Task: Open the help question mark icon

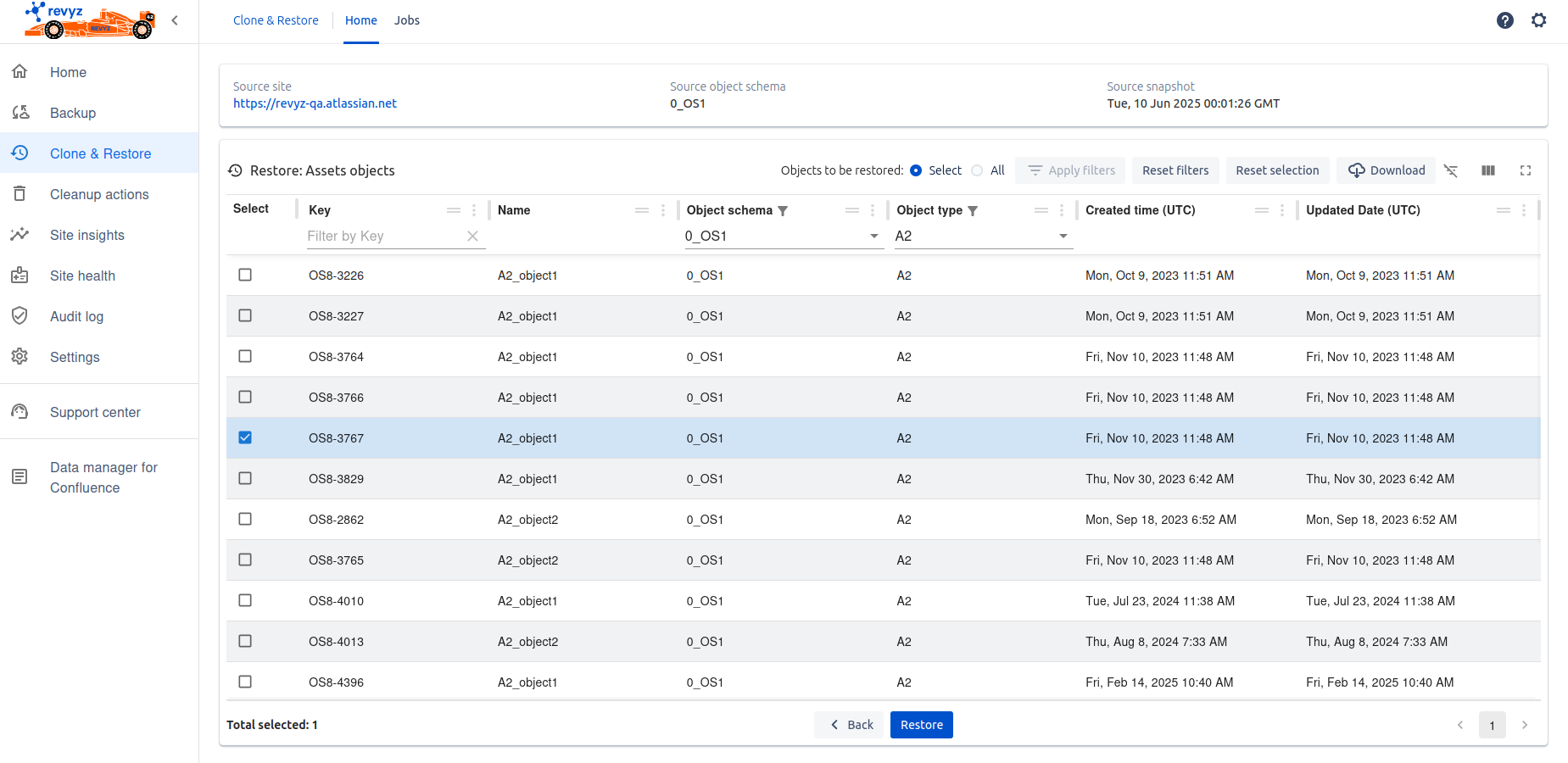Action: coord(1504,20)
